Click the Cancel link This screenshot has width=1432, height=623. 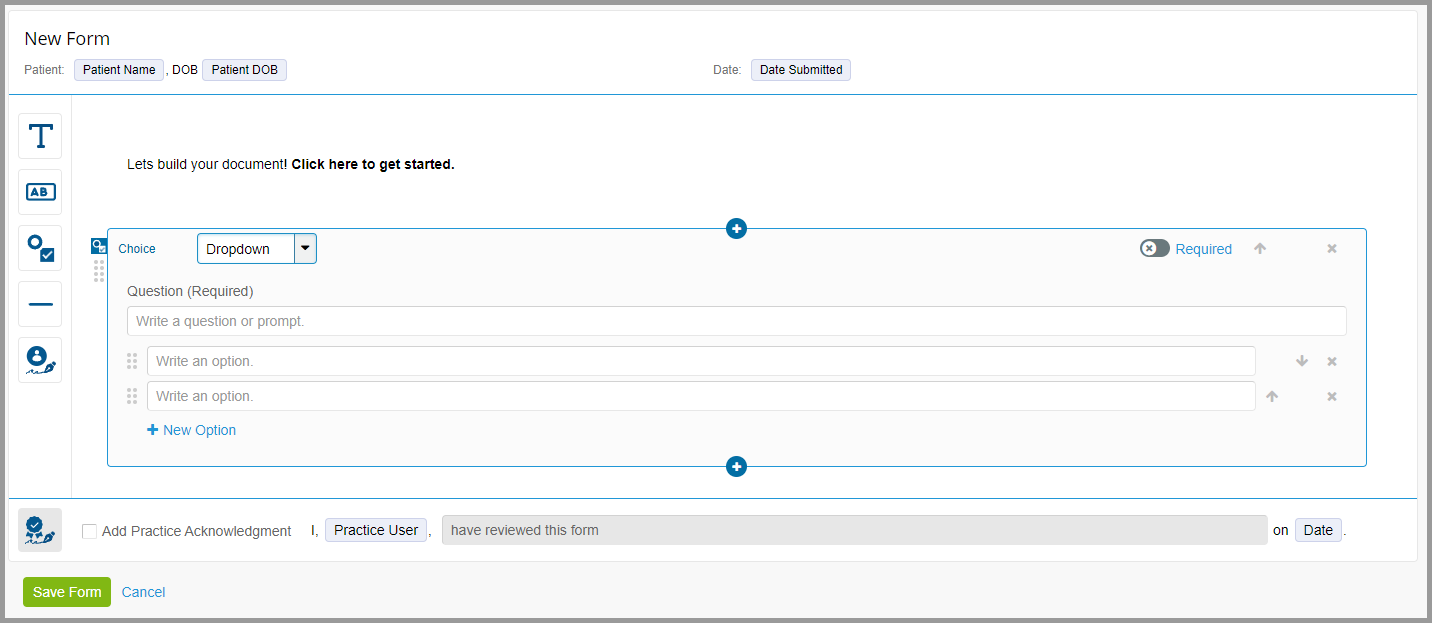pyautogui.click(x=143, y=592)
